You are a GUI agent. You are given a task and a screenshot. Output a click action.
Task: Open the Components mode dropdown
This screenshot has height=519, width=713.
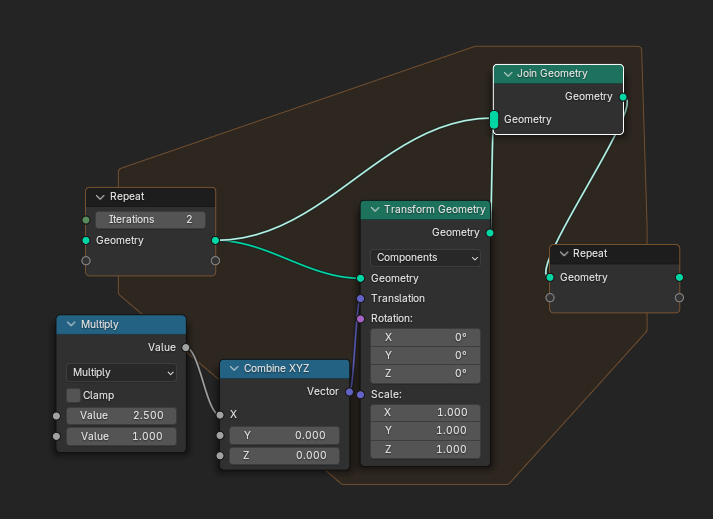coord(425,257)
